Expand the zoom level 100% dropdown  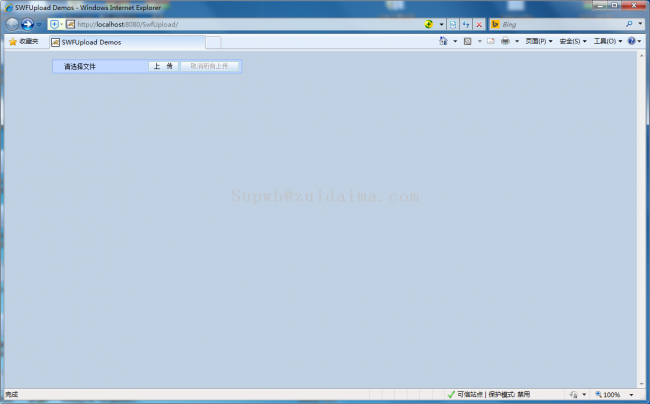point(631,395)
